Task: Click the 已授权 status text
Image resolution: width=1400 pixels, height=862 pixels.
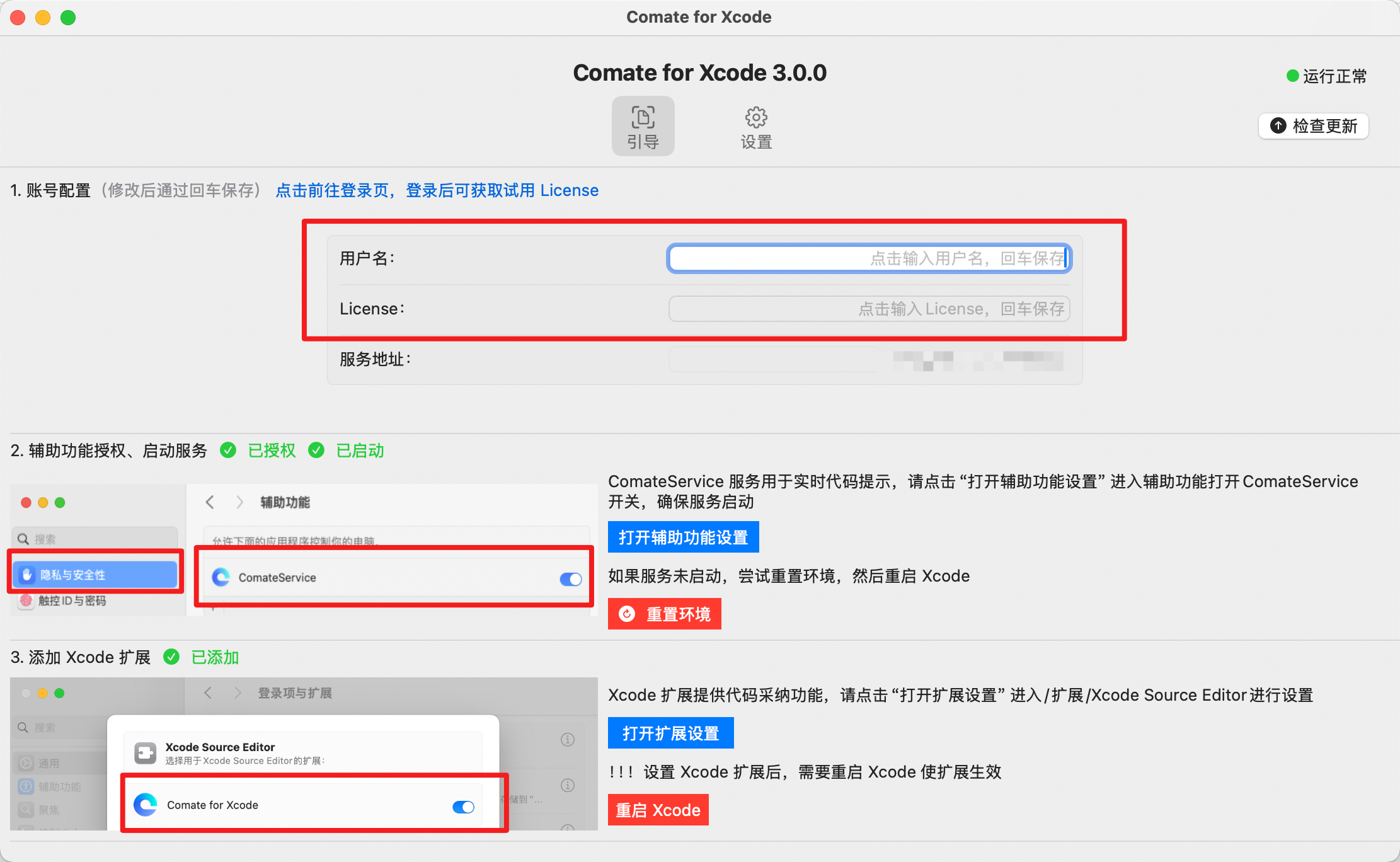Action: pyautogui.click(x=272, y=451)
